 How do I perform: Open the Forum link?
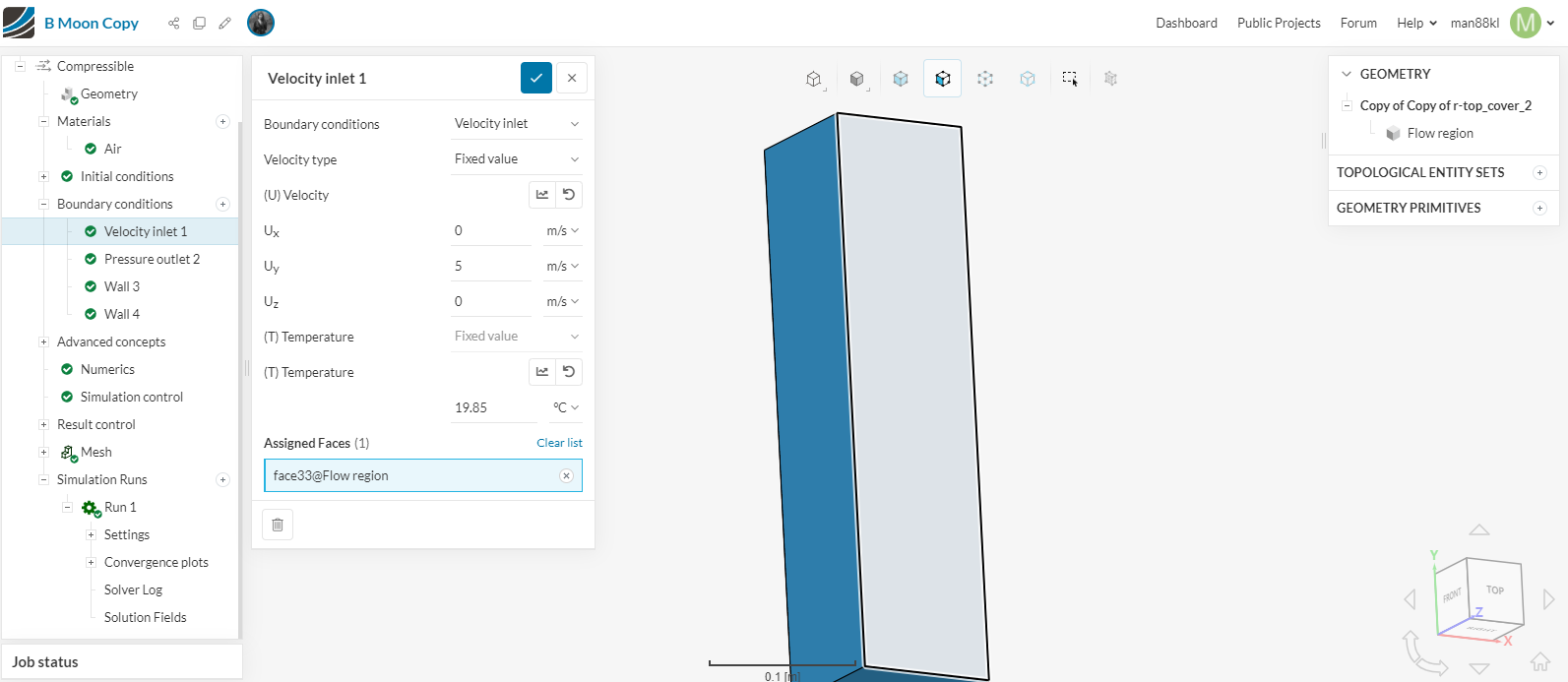[1358, 23]
